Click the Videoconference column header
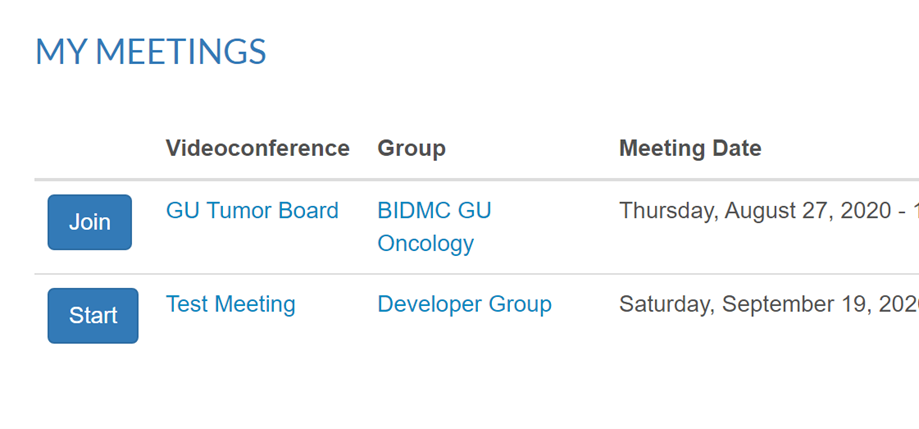This screenshot has width=919, height=429. tap(257, 149)
